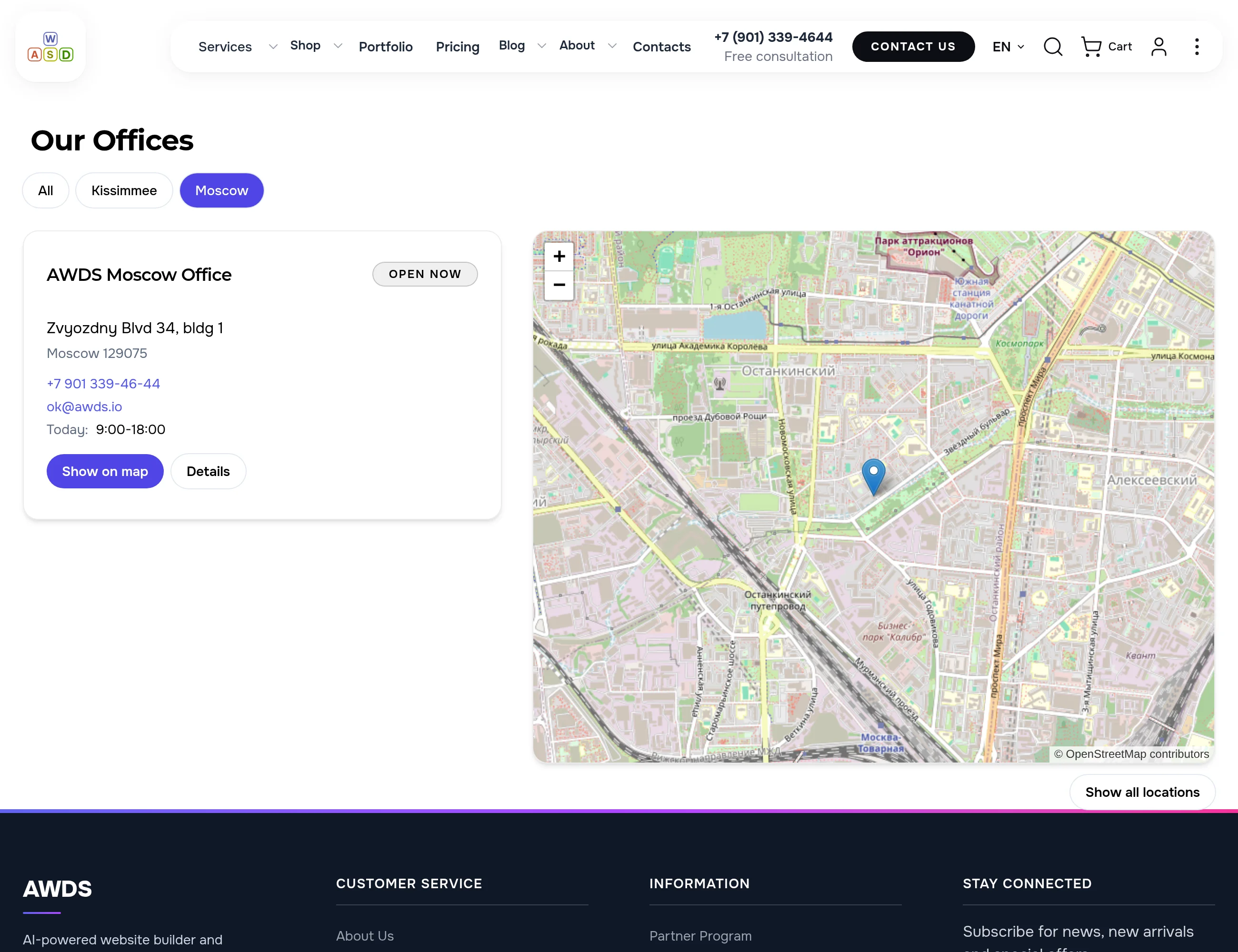Open the three-dot more options menu
Image resolution: width=1238 pixels, height=952 pixels.
[x=1197, y=47]
